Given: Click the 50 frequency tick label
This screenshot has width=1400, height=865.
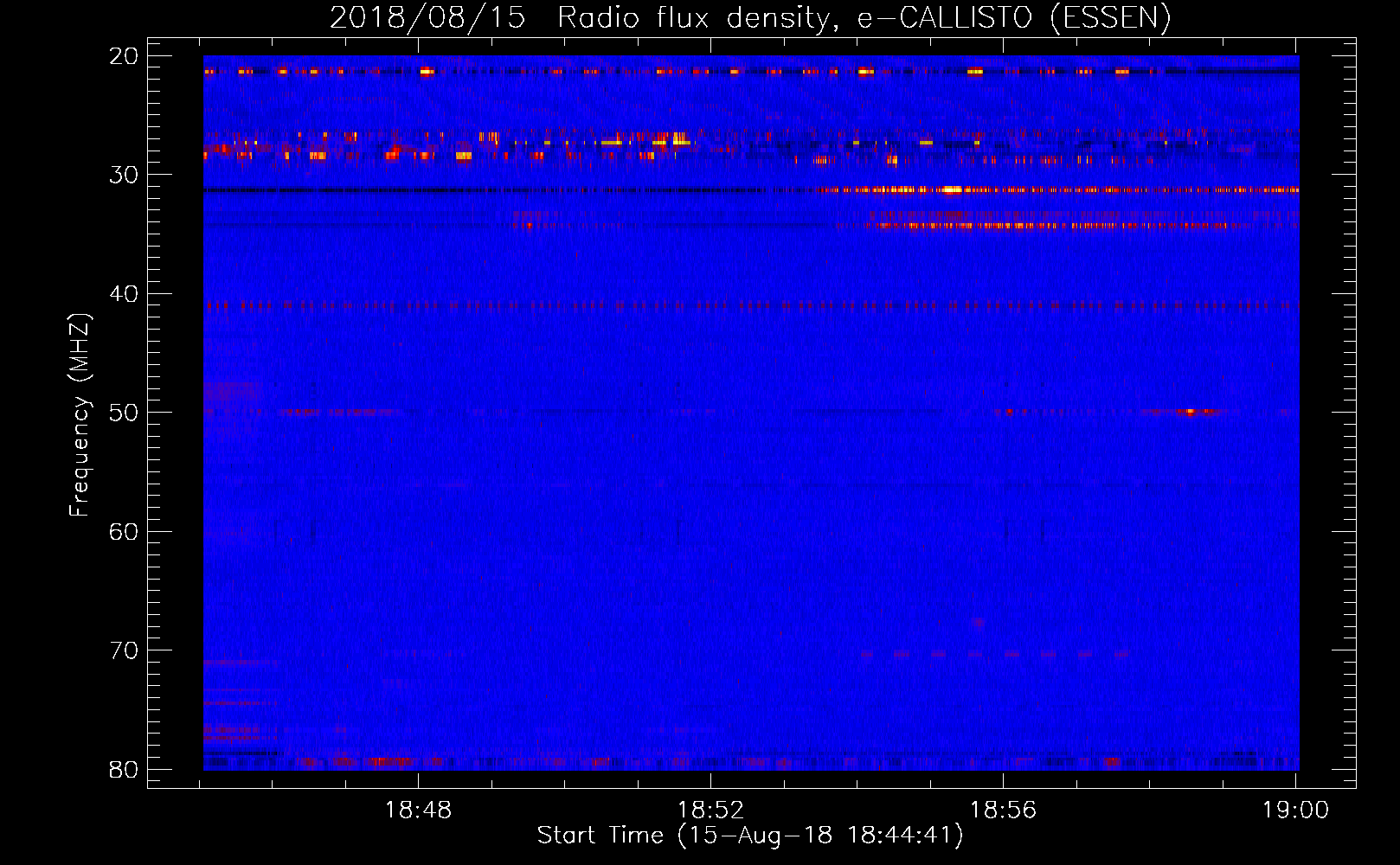Looking at the screenshot, I should 124,413.
